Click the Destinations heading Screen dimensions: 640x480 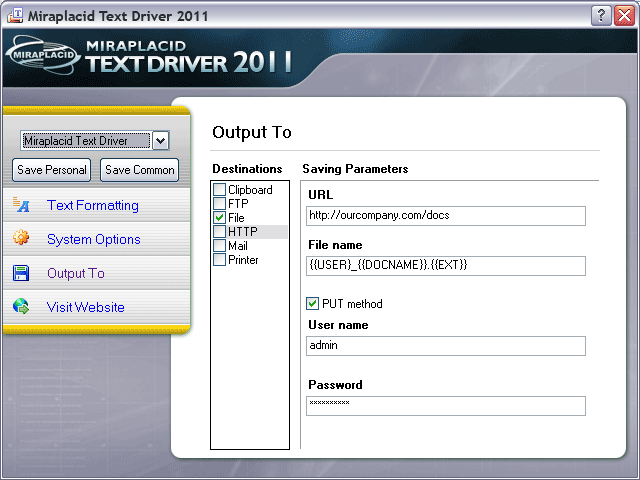pos(247,169)
